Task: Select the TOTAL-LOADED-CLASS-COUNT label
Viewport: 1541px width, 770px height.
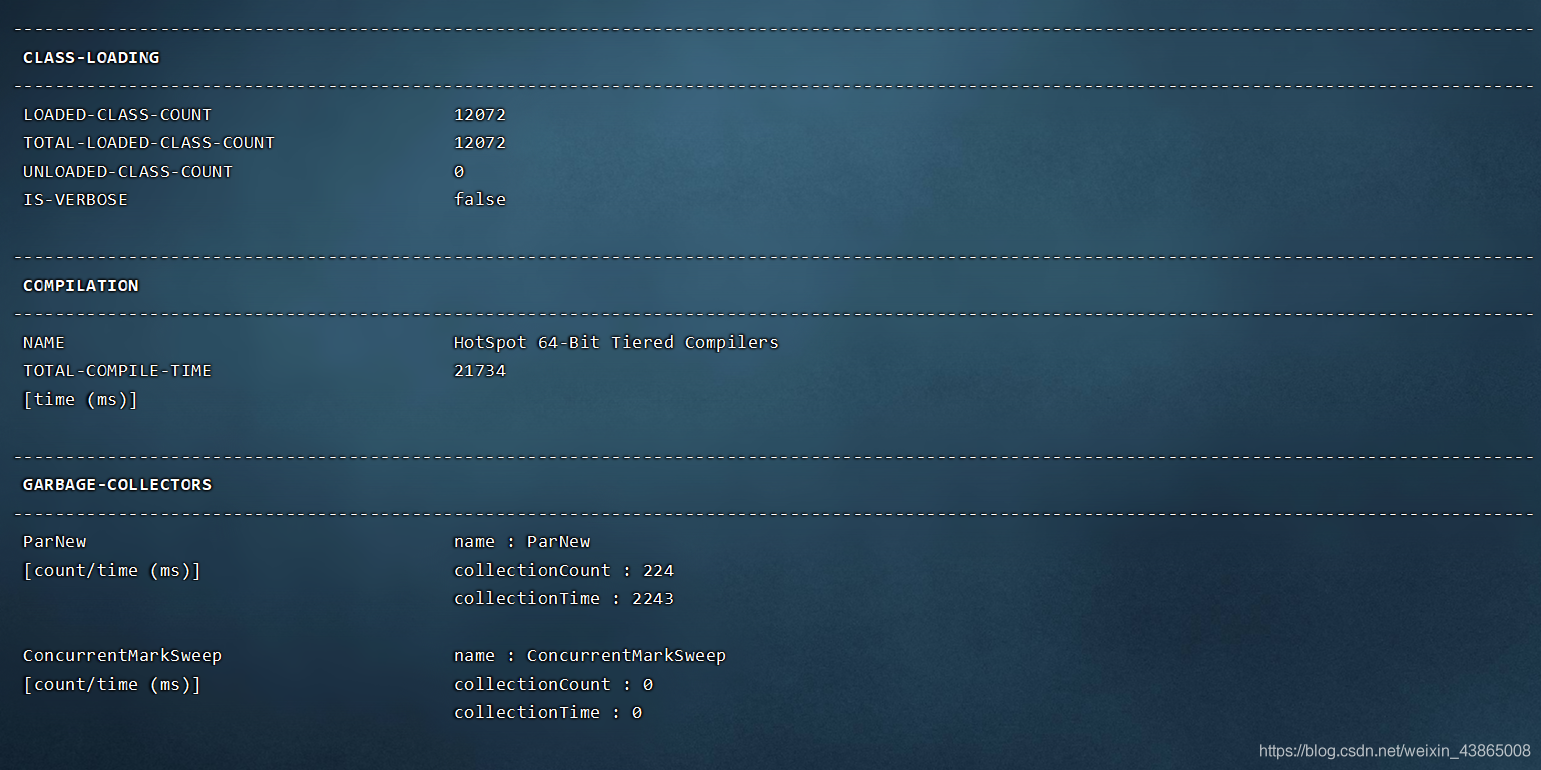Action: [x=149, y=143]
